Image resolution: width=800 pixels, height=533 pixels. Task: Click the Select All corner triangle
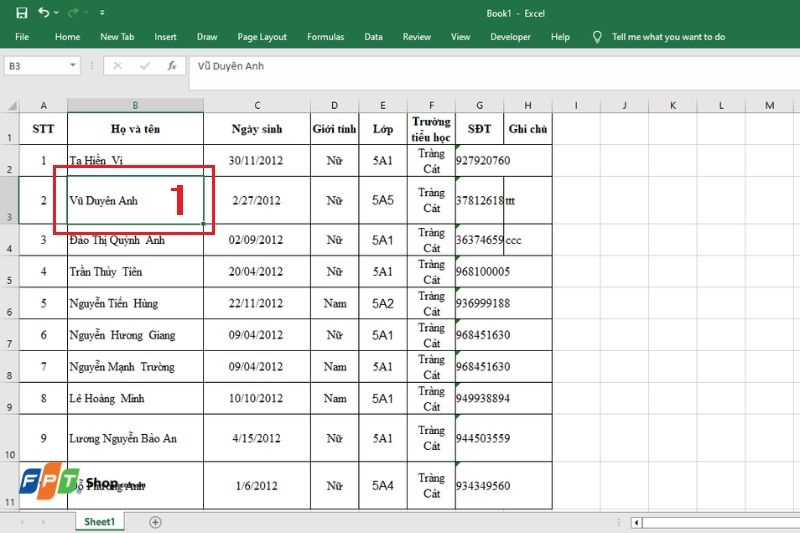[x=11, y=106]
